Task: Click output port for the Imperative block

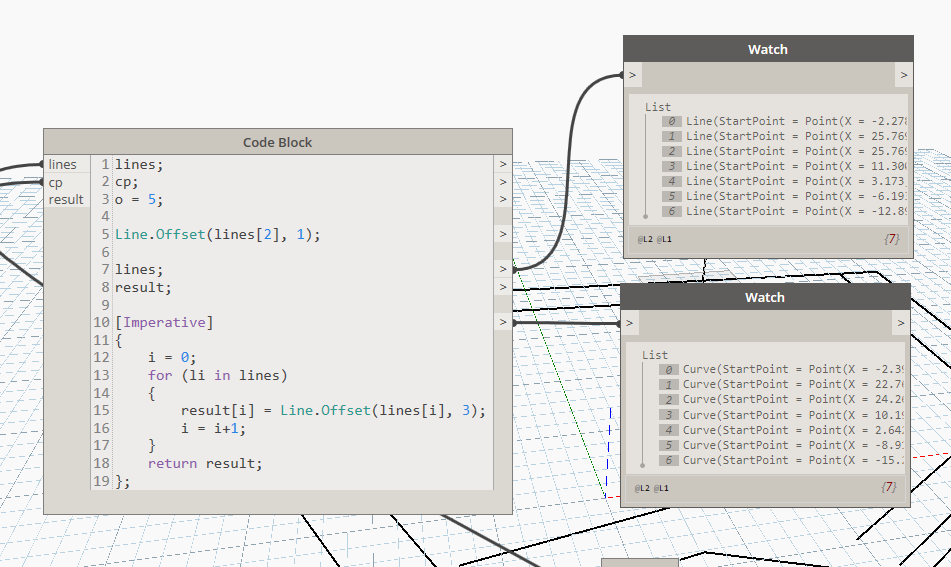Action: pos(503,322)
